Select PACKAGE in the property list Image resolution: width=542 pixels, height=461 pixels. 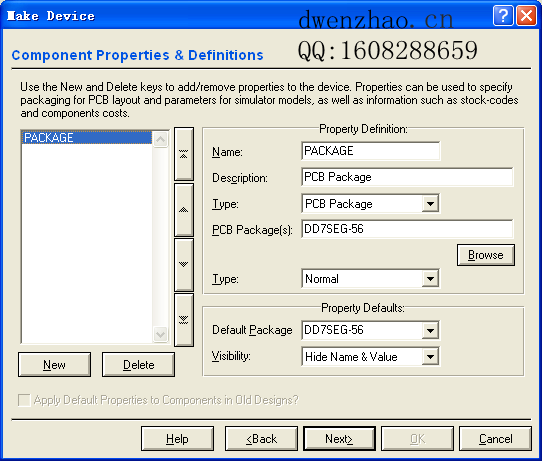(87, 138)
